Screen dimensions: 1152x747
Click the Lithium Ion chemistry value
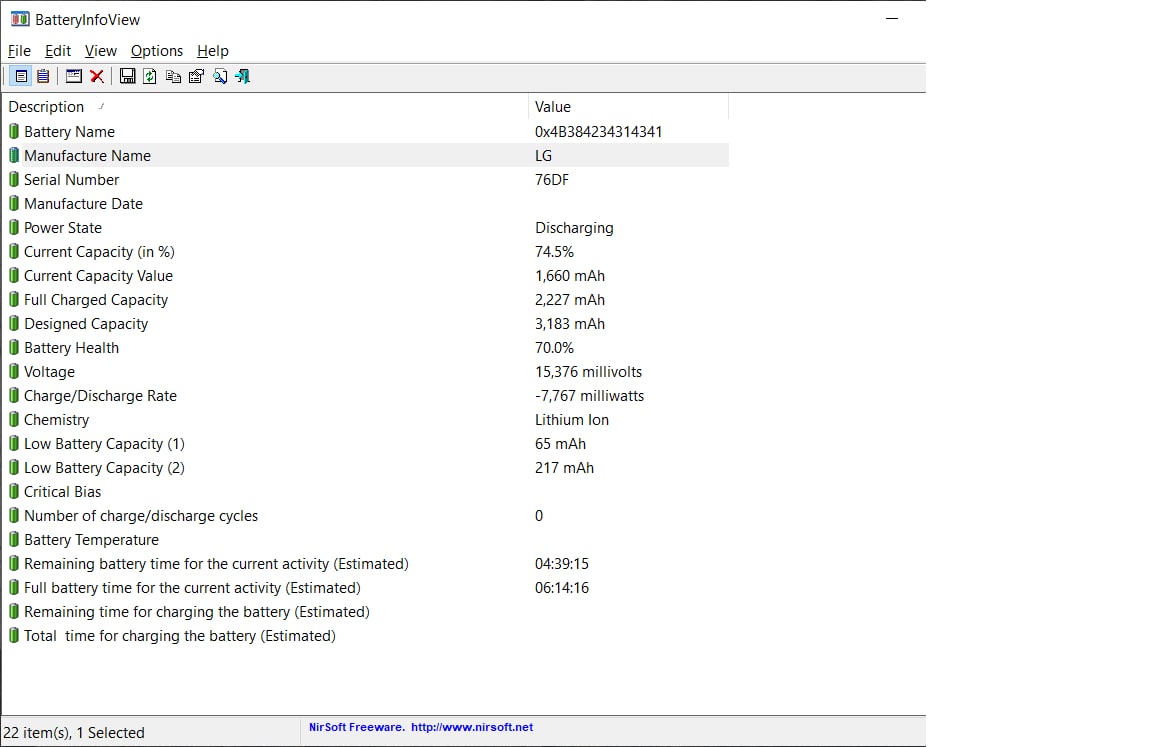click(572, 420)
